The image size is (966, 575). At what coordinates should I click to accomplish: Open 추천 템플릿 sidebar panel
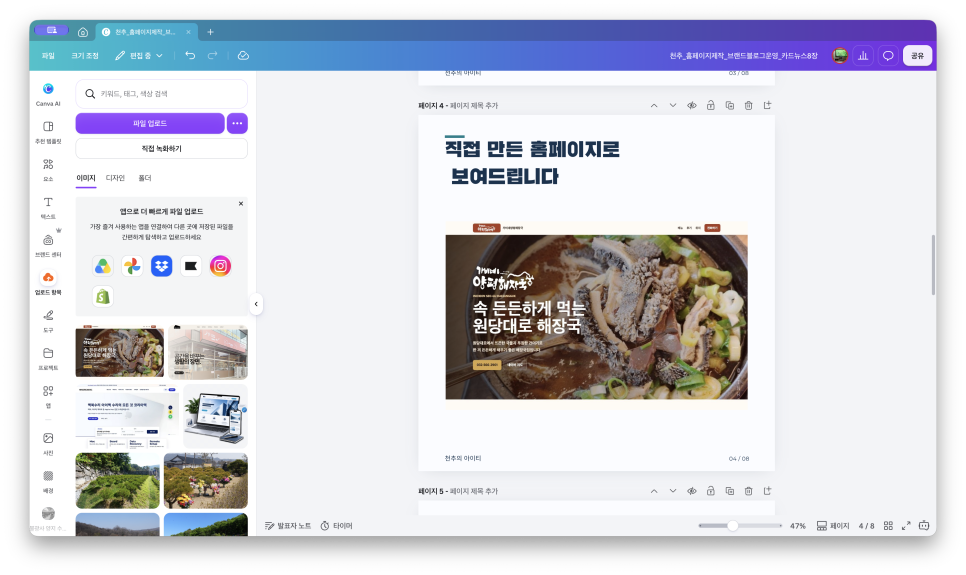tap(48, 132)
